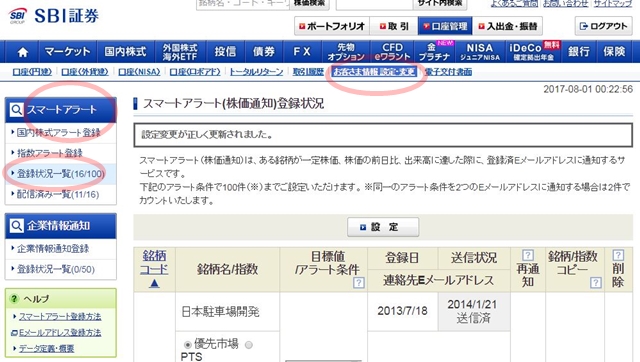Select the 優先市場 radio button
Image resolution: width=640 pixels, height=362 pixels.
click(187, 345)
